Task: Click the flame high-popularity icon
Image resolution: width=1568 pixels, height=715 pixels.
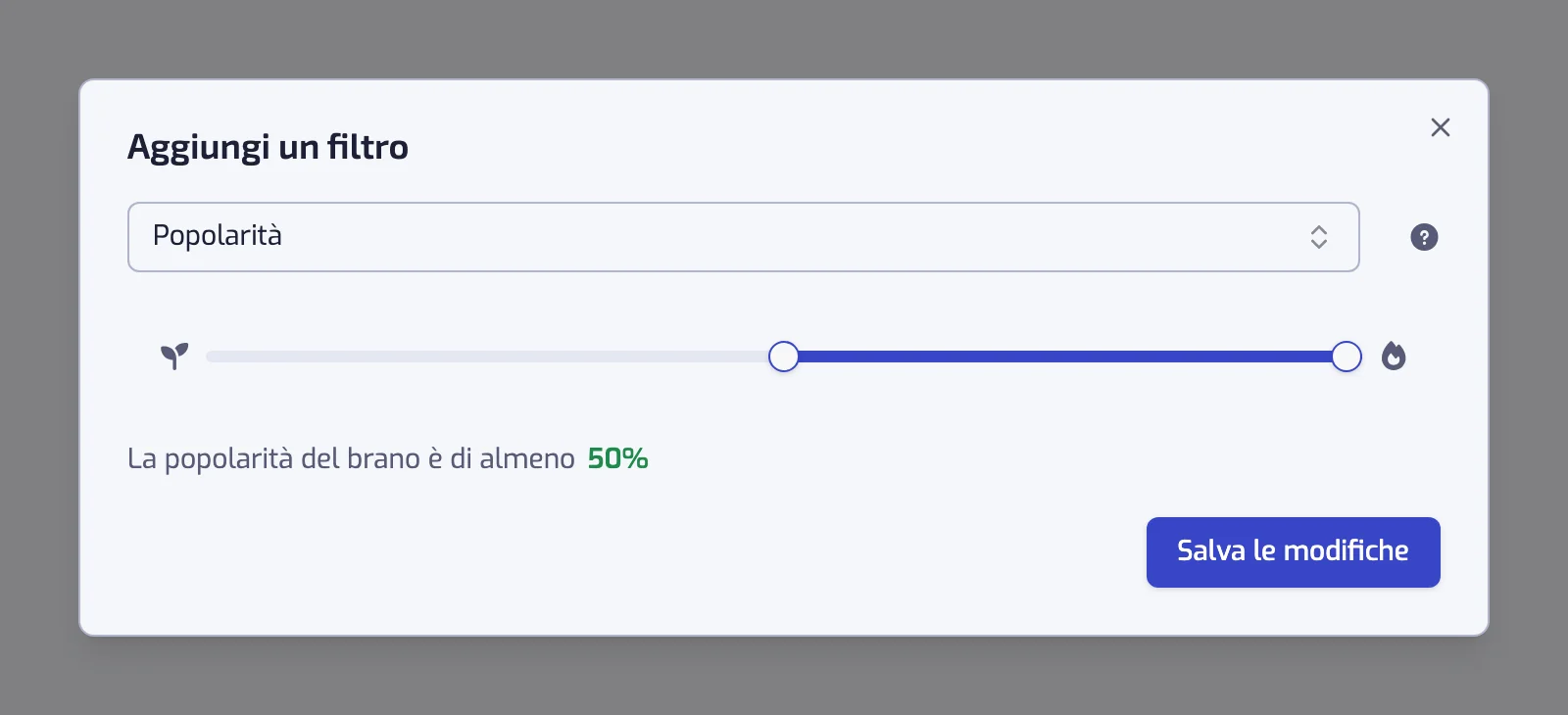Action: click(x=1394, y=356)
